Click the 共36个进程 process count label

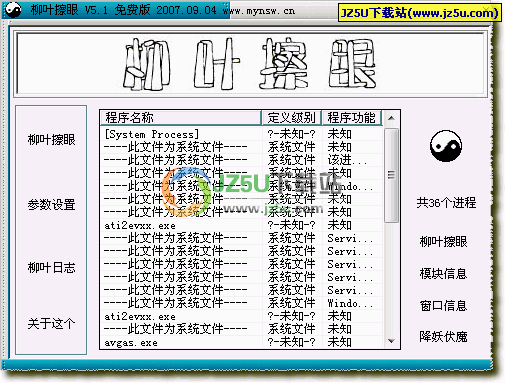click(446, 202)
